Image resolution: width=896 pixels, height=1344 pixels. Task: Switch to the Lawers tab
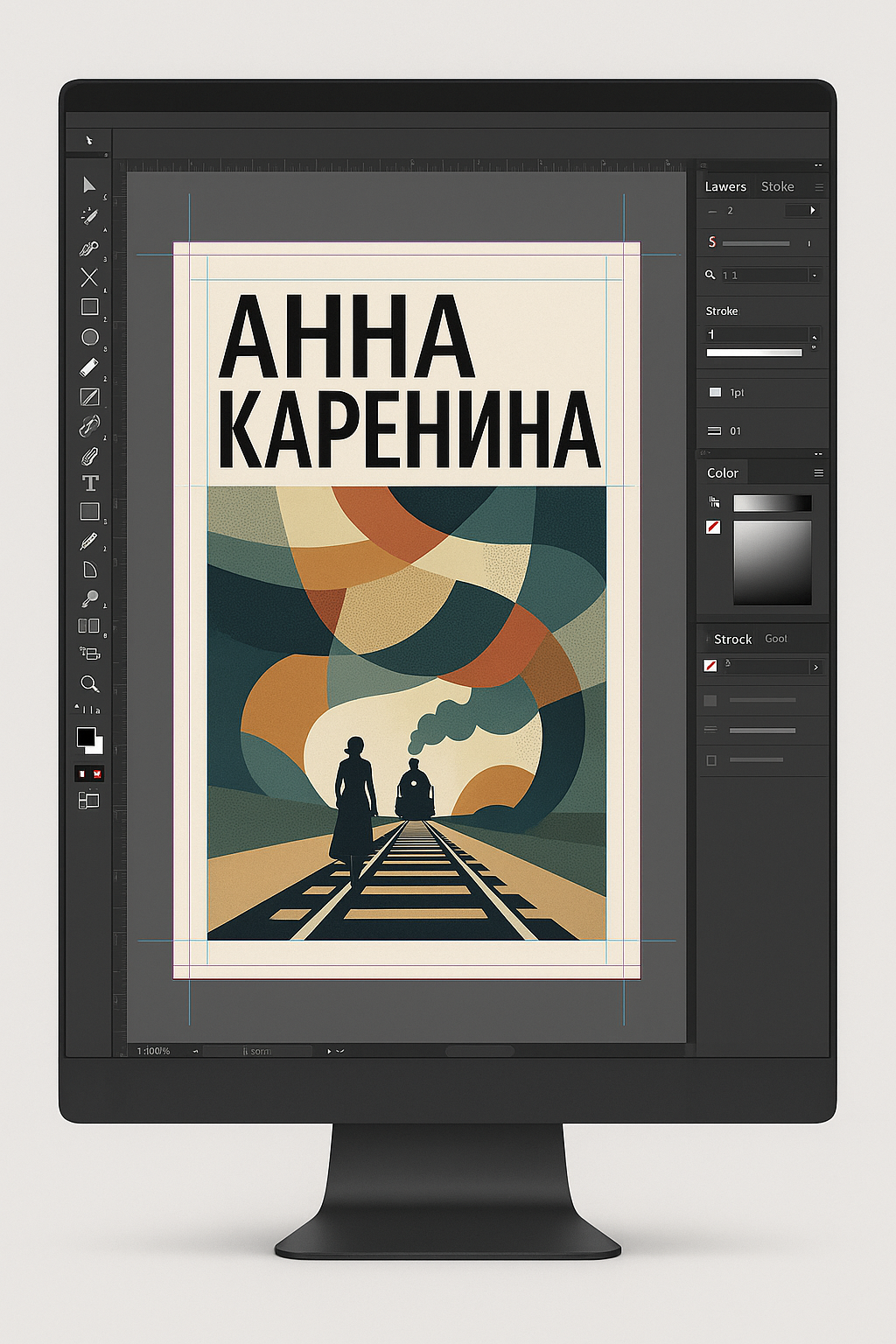point(725,186)
